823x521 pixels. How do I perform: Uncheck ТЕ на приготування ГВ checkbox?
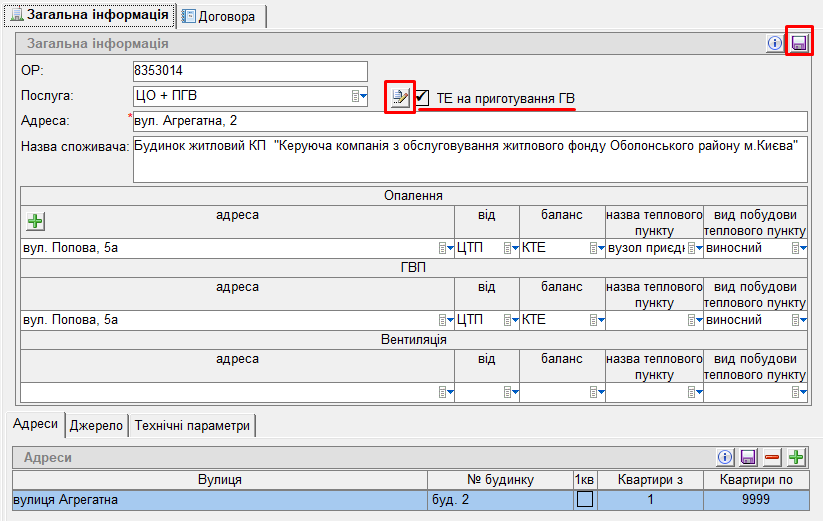pos(423,97)
